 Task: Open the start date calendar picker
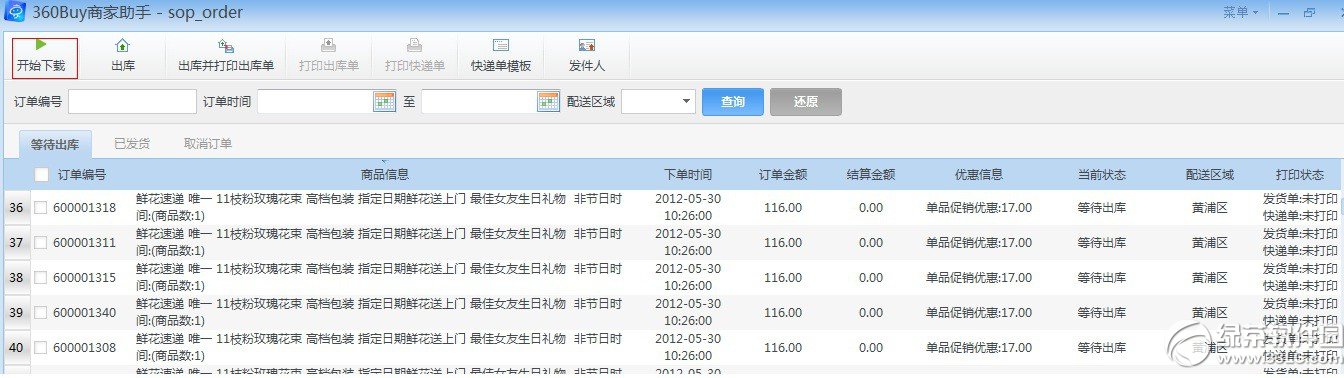coord(385,101)
